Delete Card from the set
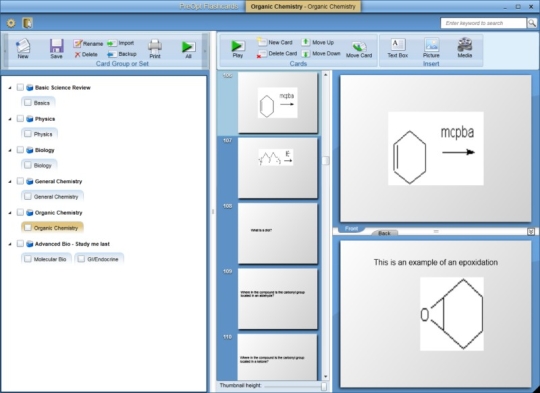 [x=277, y=54]
